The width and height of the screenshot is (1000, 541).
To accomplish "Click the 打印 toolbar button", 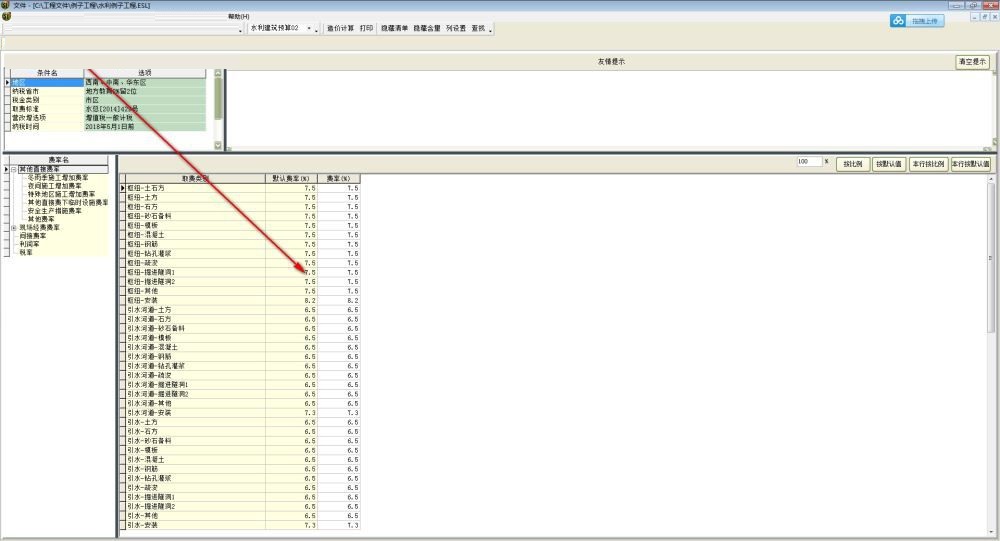I will pos(366,28).
